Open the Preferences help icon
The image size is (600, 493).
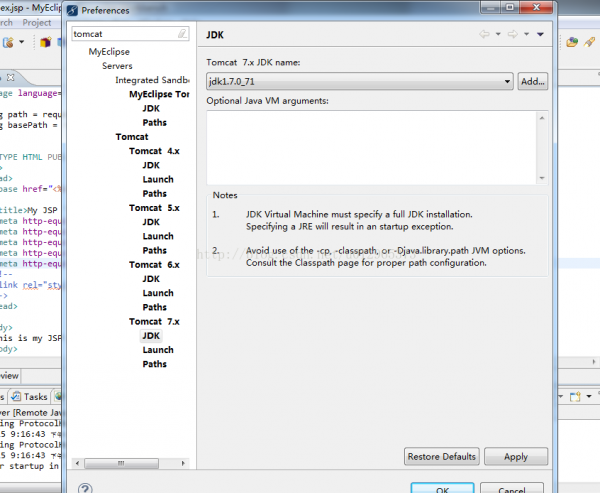pos(85,488)
